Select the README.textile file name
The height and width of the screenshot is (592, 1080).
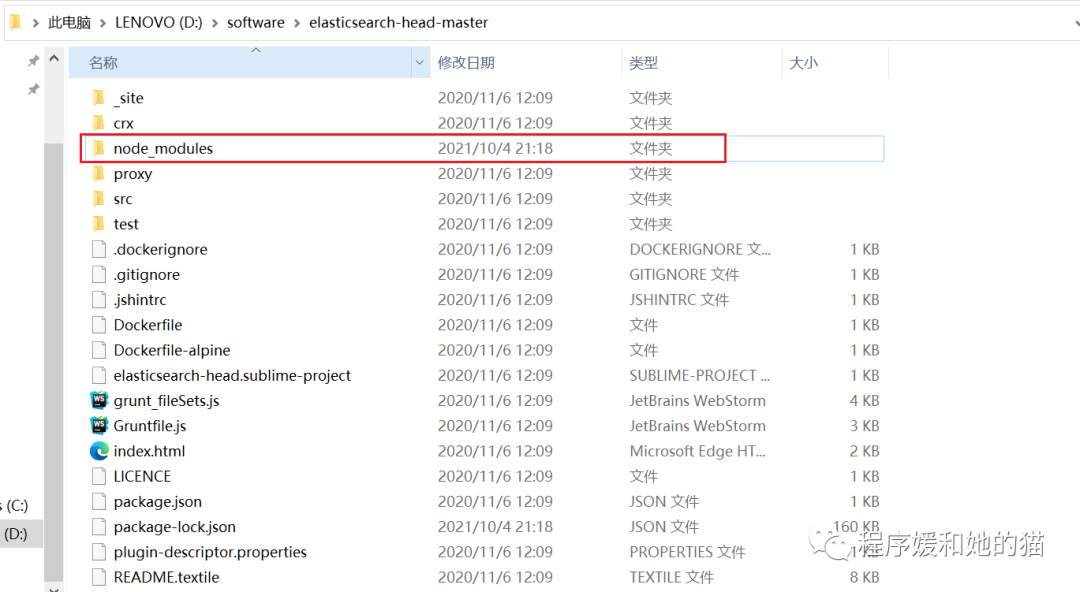click(166, 578)
